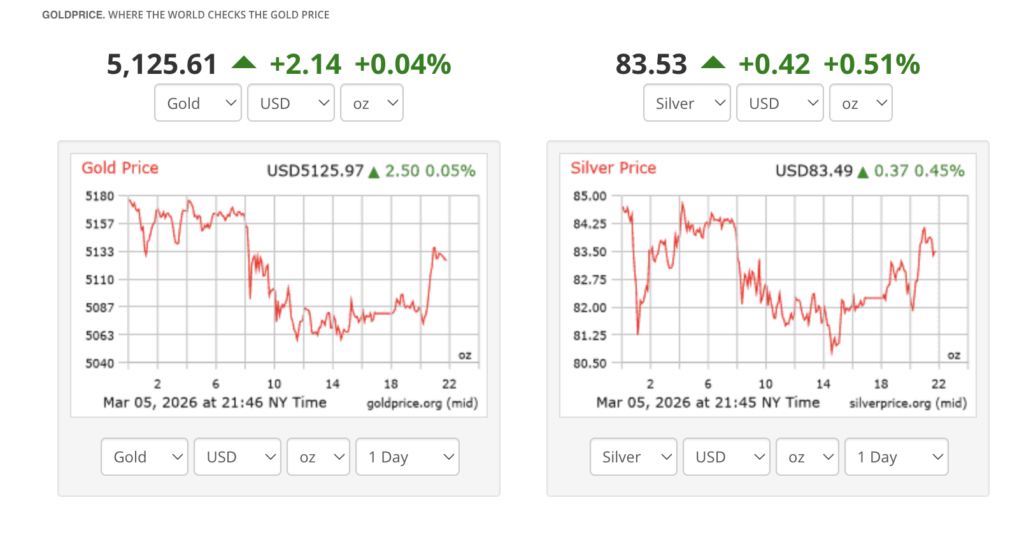Click the green up arrow beside 83.53
Screen dimensions: 1024x535
(713, 63)
